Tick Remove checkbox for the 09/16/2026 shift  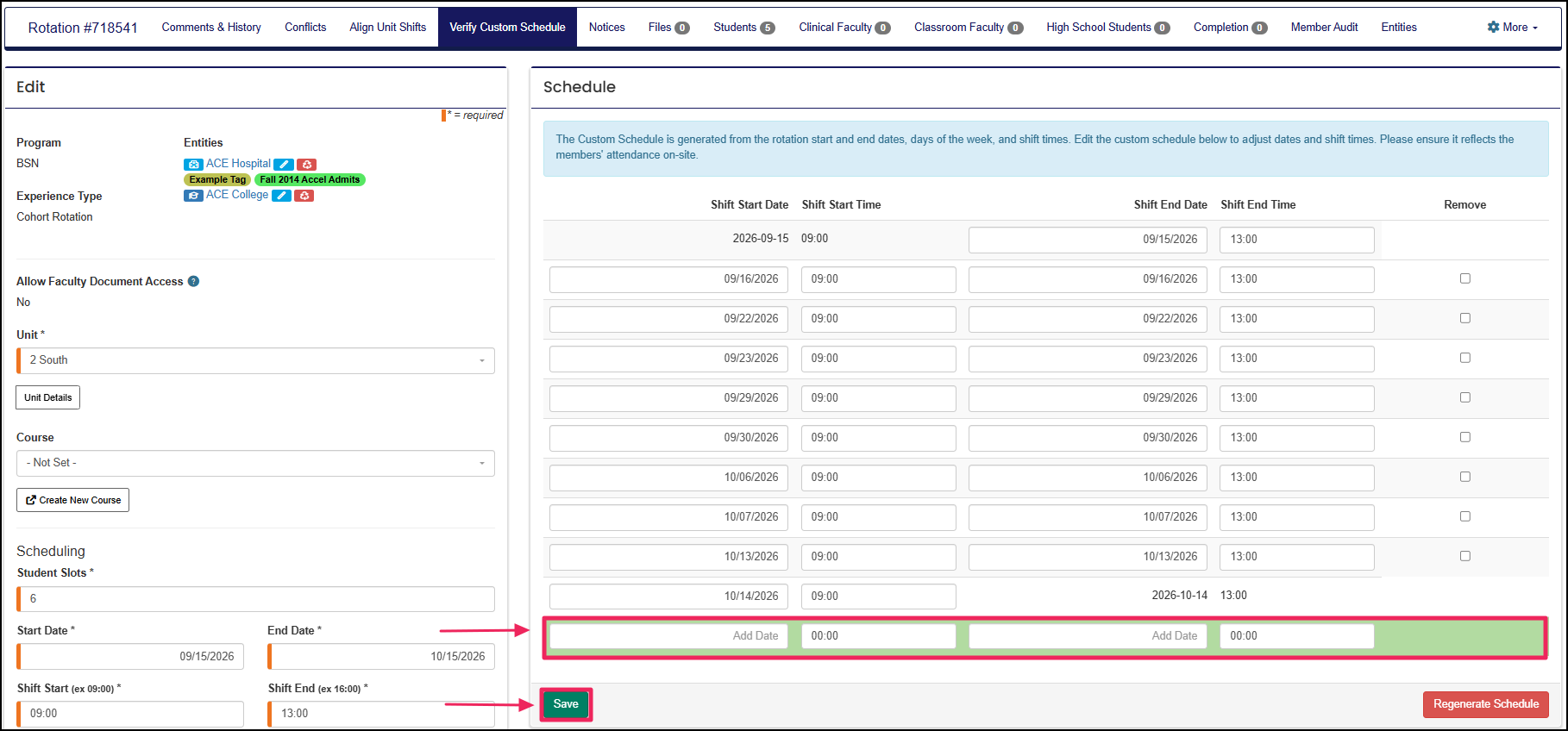coord(1465,278)
